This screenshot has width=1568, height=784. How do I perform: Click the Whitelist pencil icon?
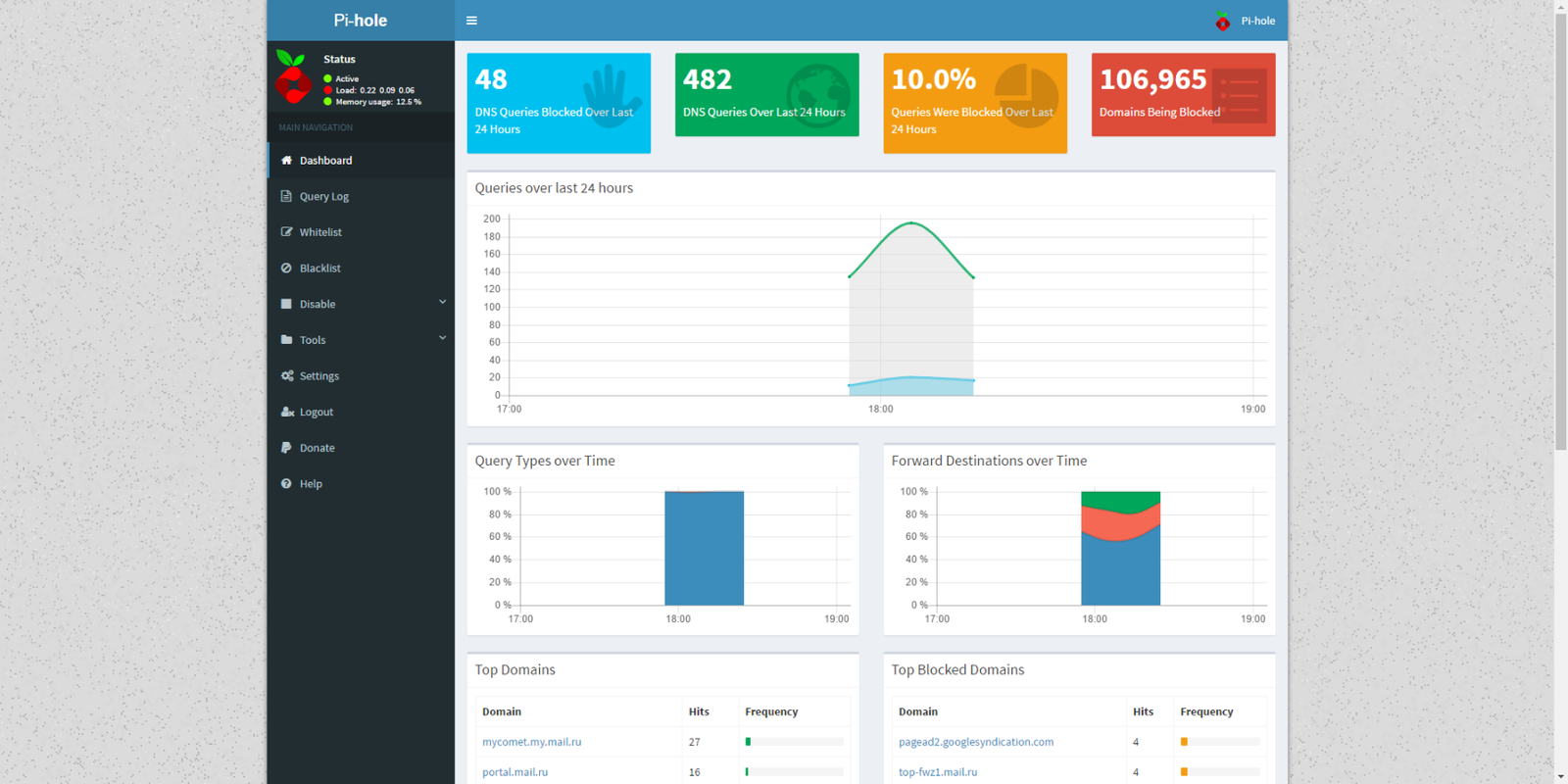pos(286,232)
